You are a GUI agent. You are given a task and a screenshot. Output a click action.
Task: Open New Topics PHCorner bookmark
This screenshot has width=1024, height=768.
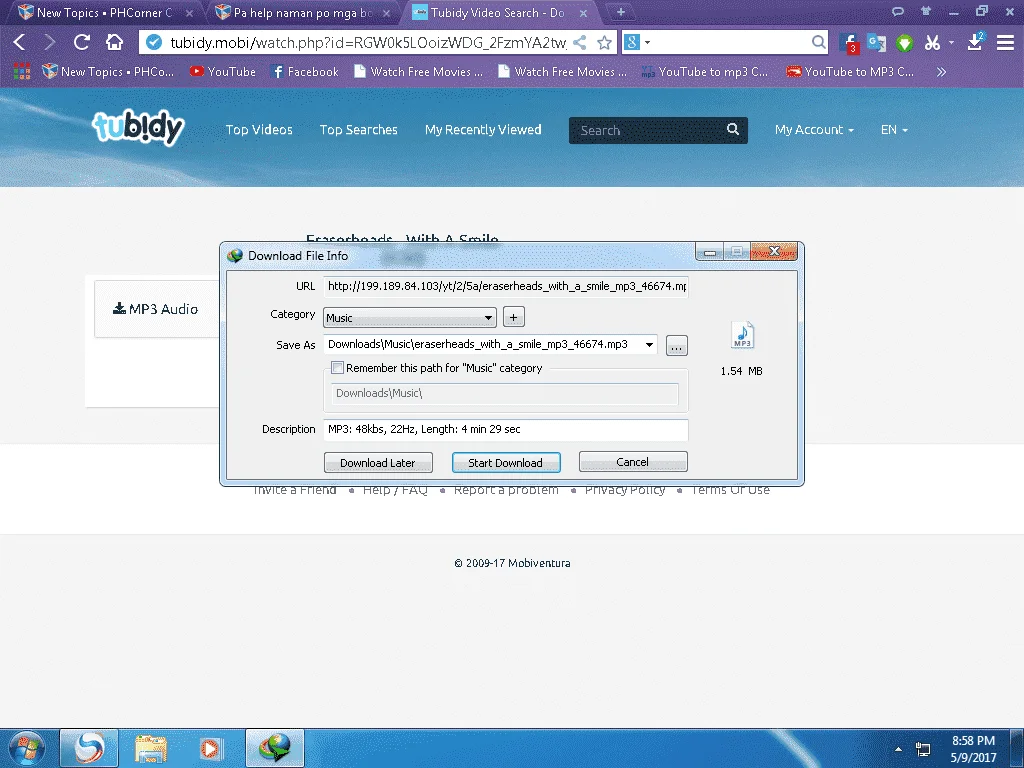pyautogui.click(x=108, y=72)
